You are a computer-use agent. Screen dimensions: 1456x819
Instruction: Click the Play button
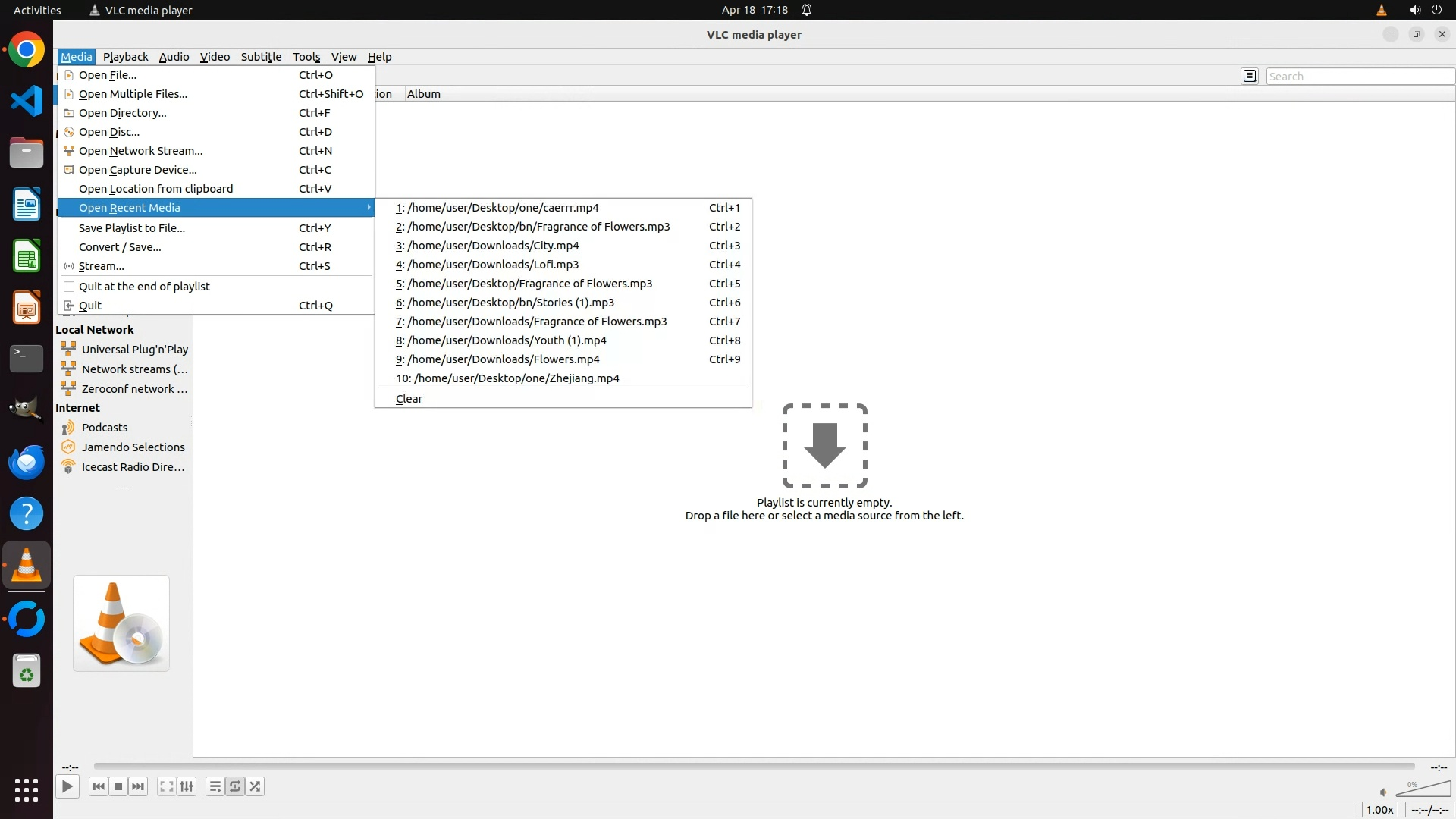67,786
